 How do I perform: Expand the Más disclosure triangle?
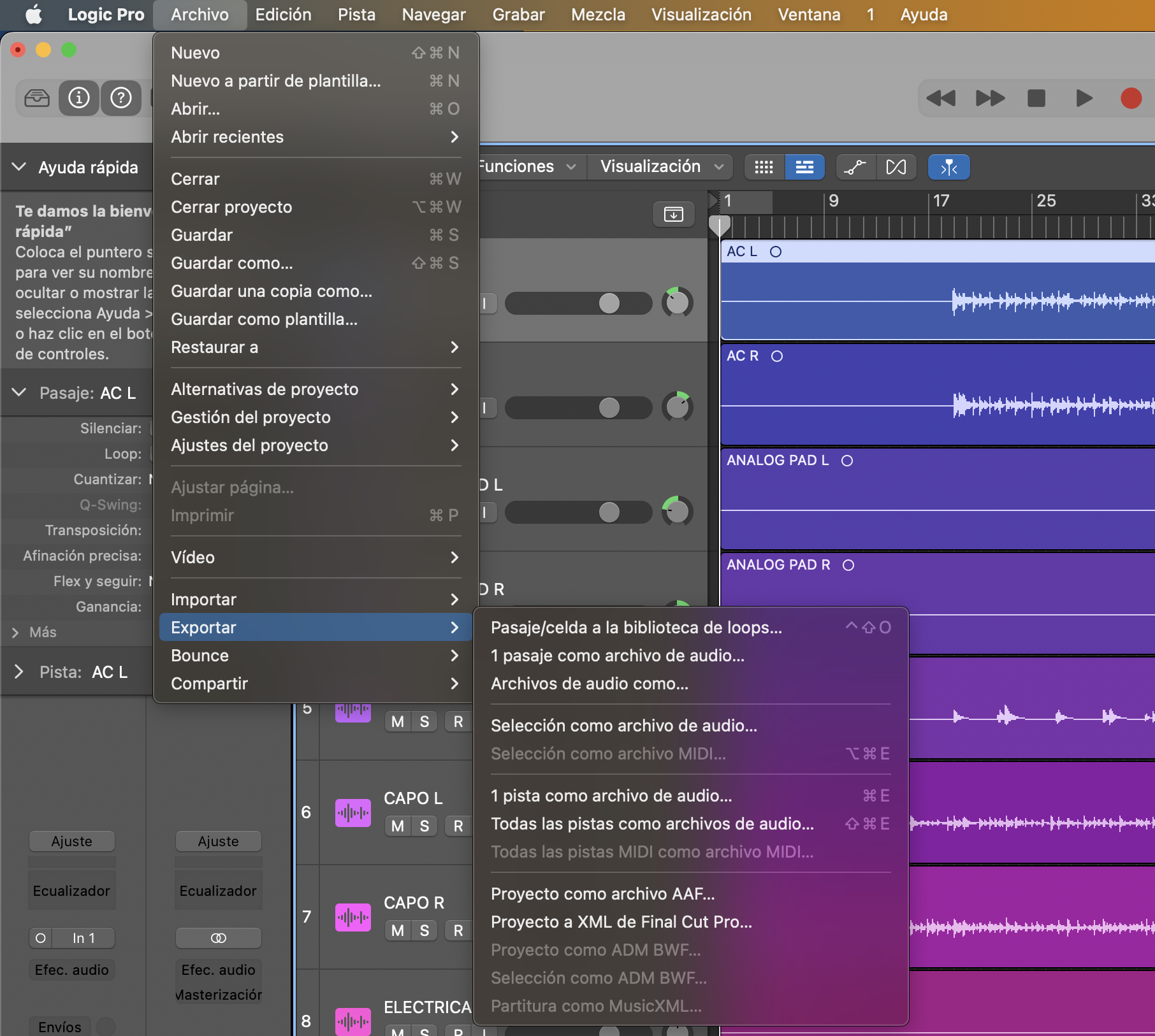[x=15, y=633]
